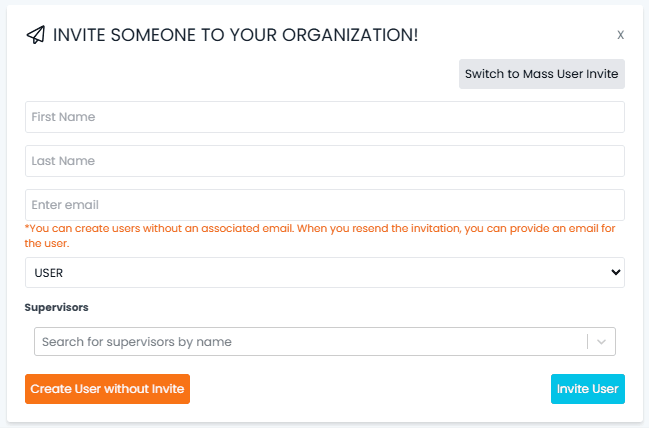Click the paper plane invite icon

(36, 35)
